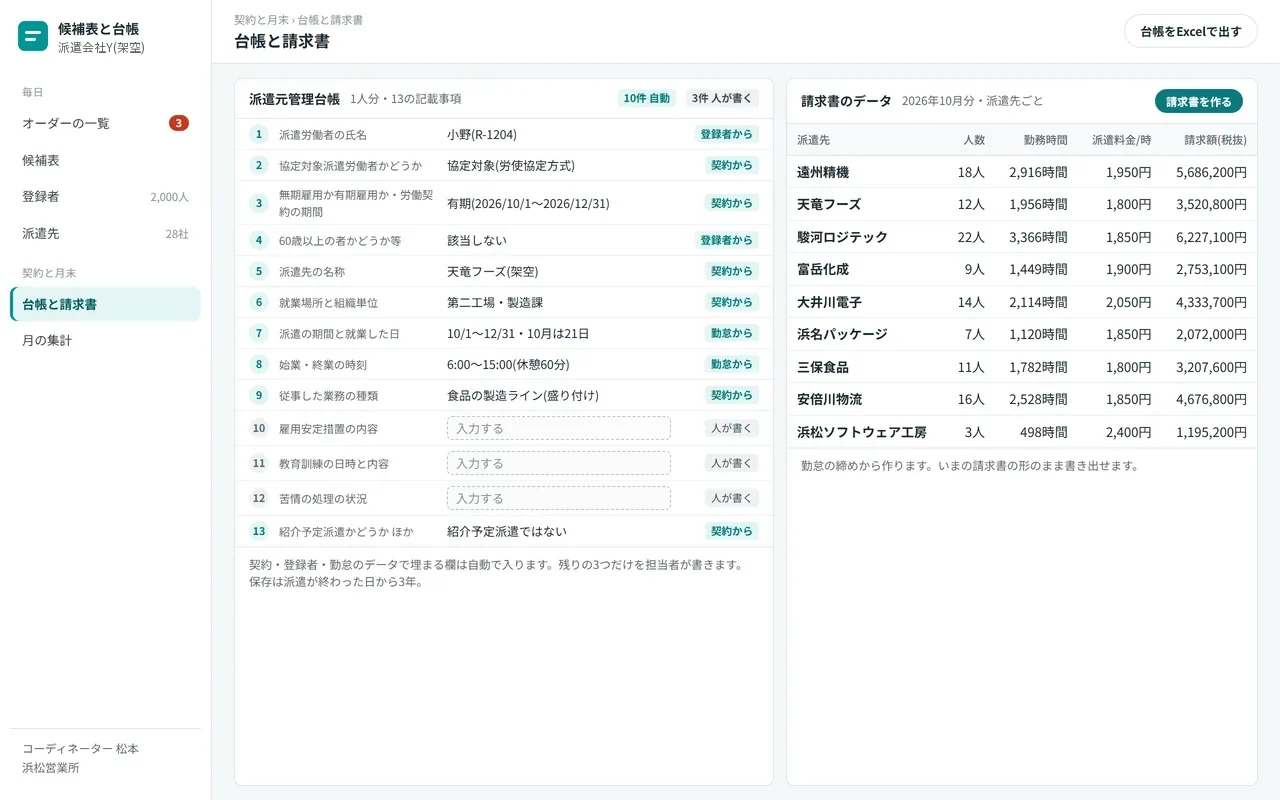Screen dimensions: 1280x800
Task: Open the 登録者 list
Action: 105,197
